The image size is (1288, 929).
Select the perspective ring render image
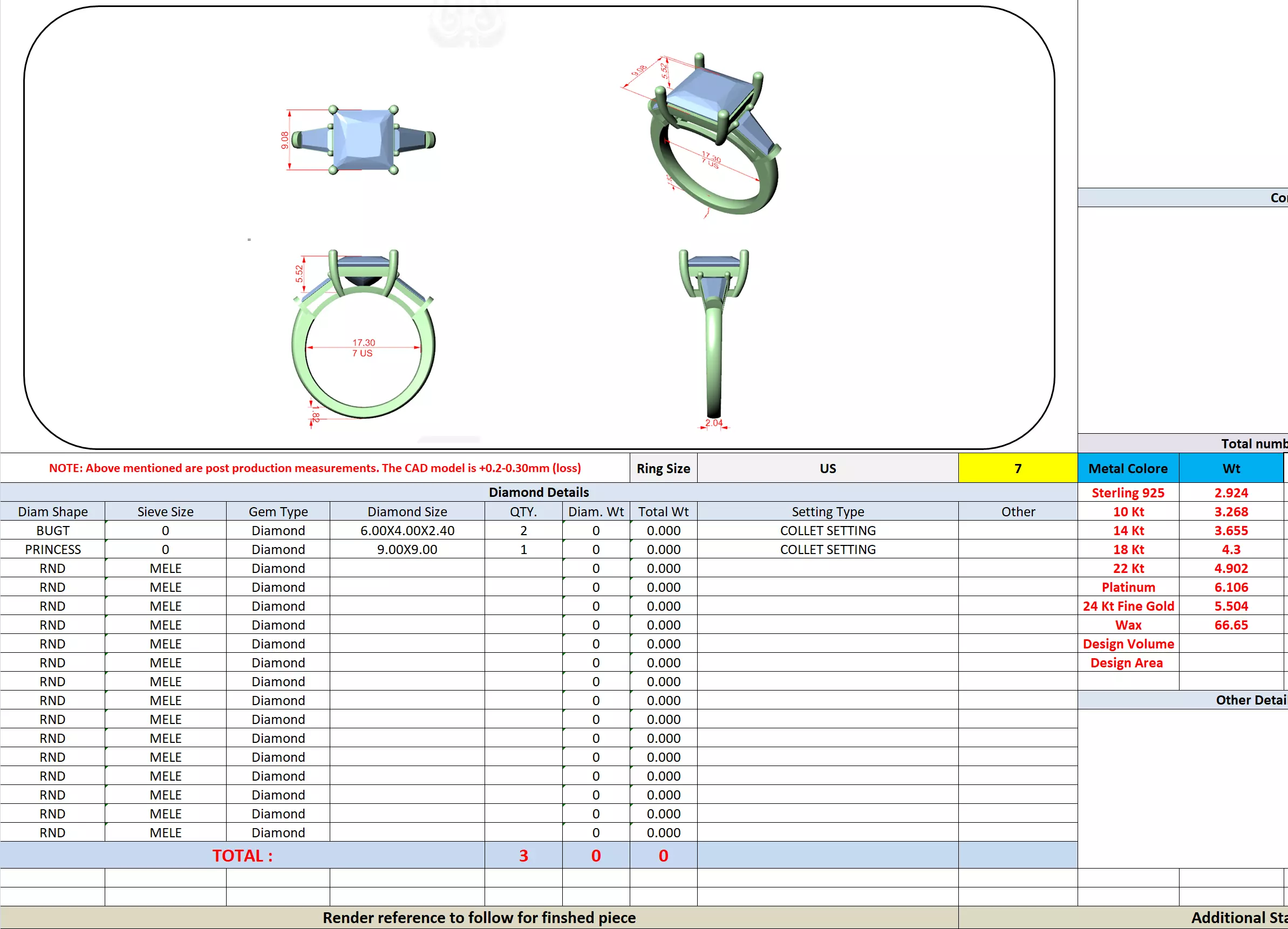[713, 136]
